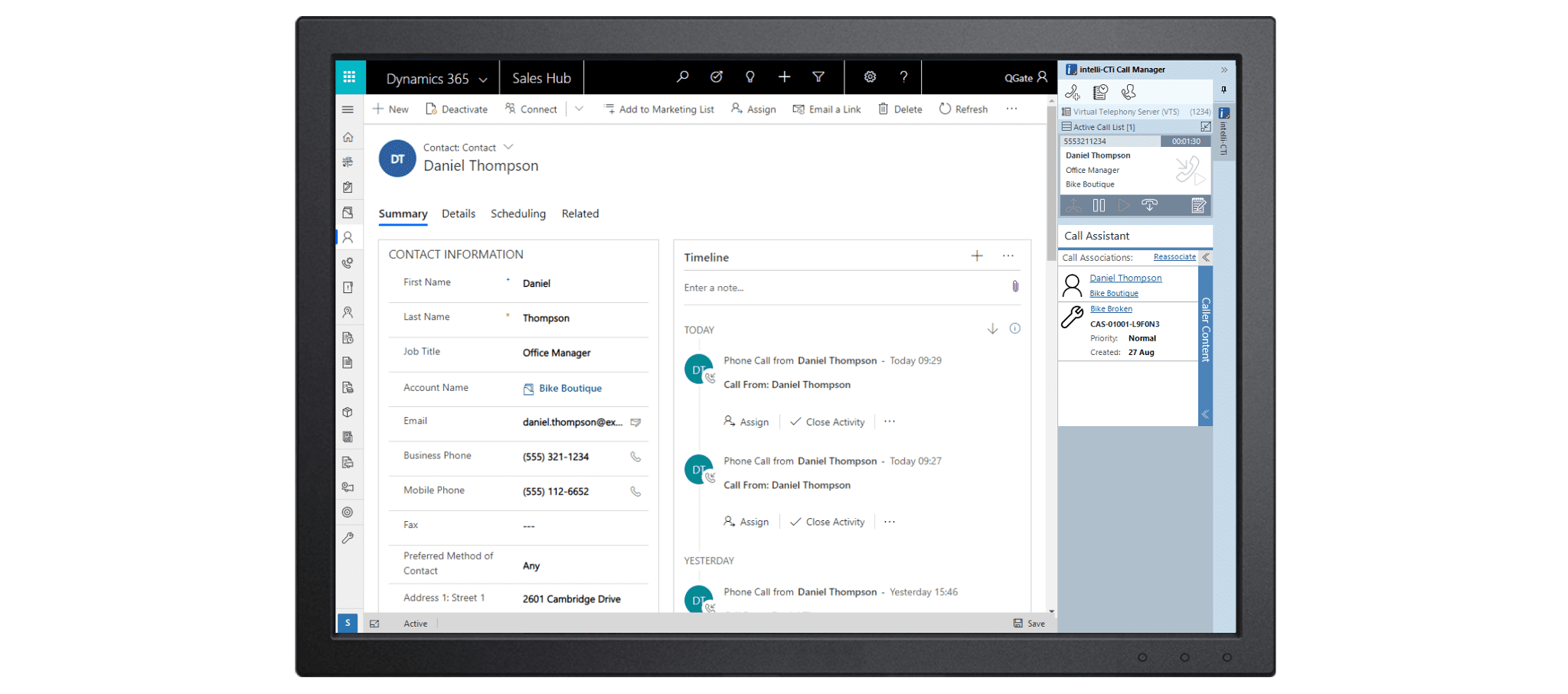Screen dimensions: 1568x694
Task: Click New in the command bar
Action: coord(390,109)
